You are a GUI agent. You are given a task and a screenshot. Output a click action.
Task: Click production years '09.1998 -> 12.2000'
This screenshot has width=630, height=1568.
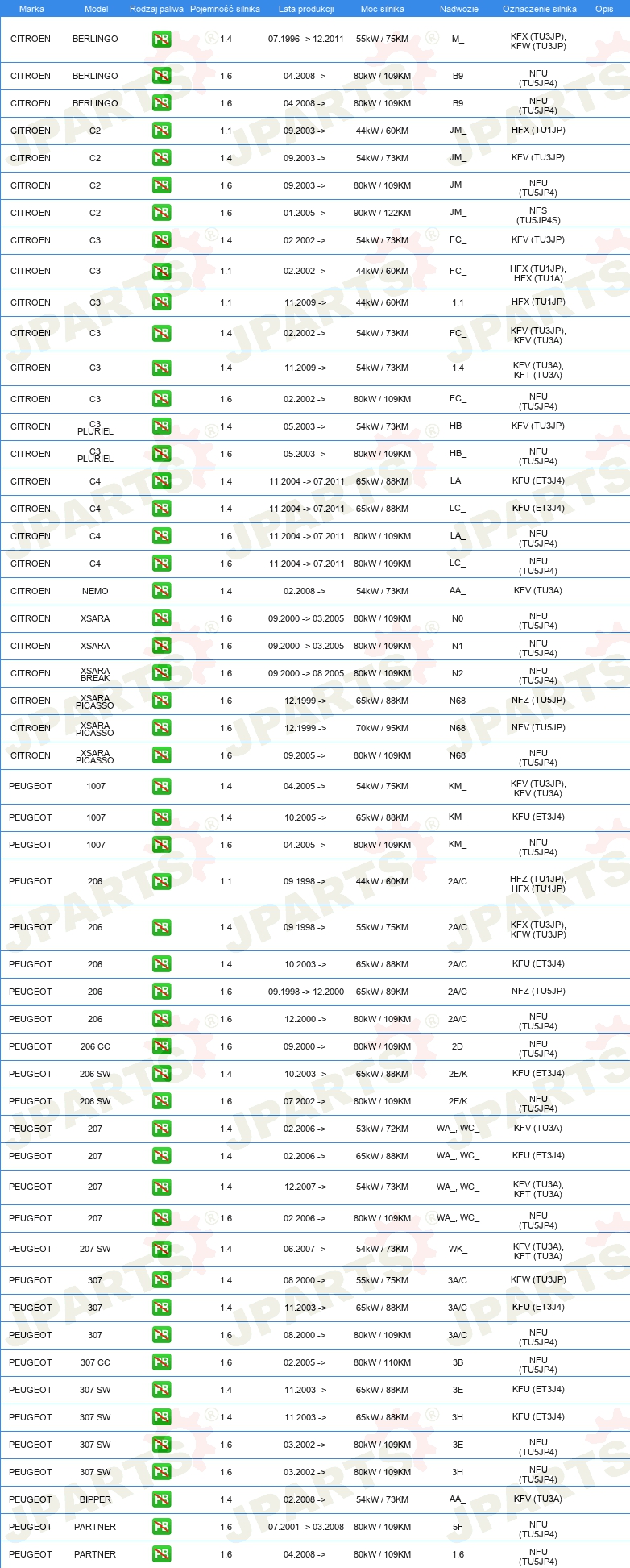click(x=306, y=992)
